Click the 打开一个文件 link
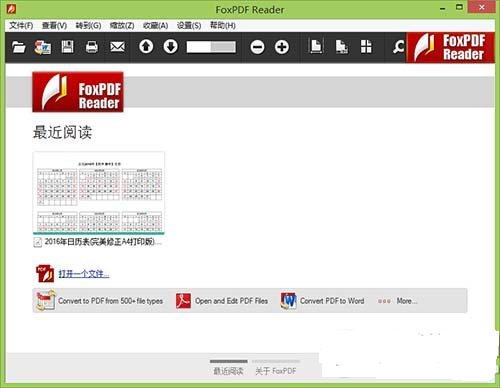 coord(84,274)
